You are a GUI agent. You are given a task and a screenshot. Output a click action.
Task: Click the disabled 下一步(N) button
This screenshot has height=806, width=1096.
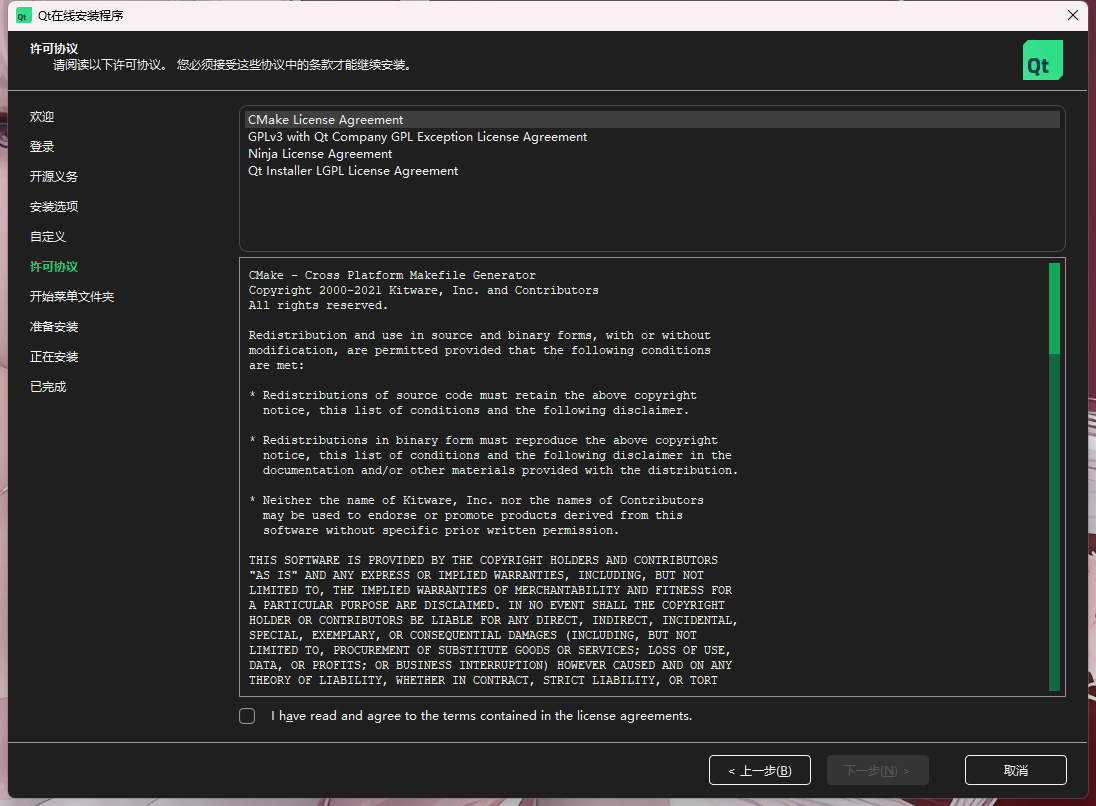tap(877, 770)
